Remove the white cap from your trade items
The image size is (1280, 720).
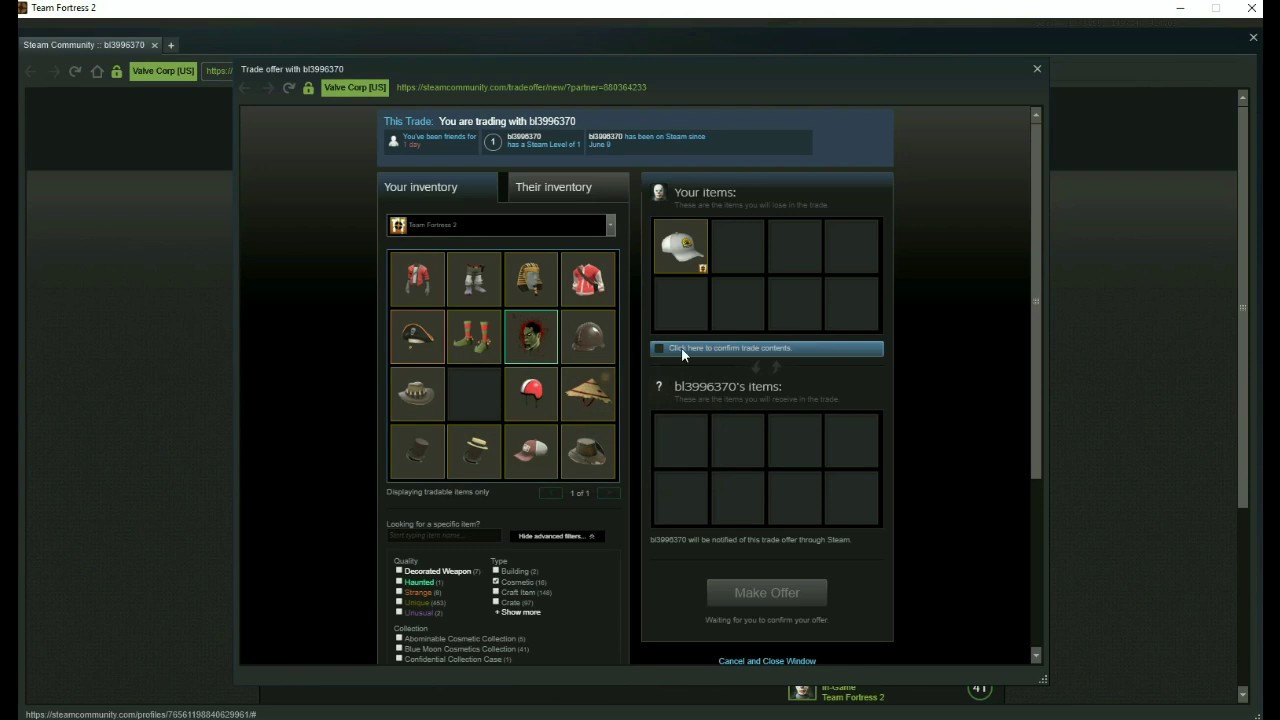681,247
